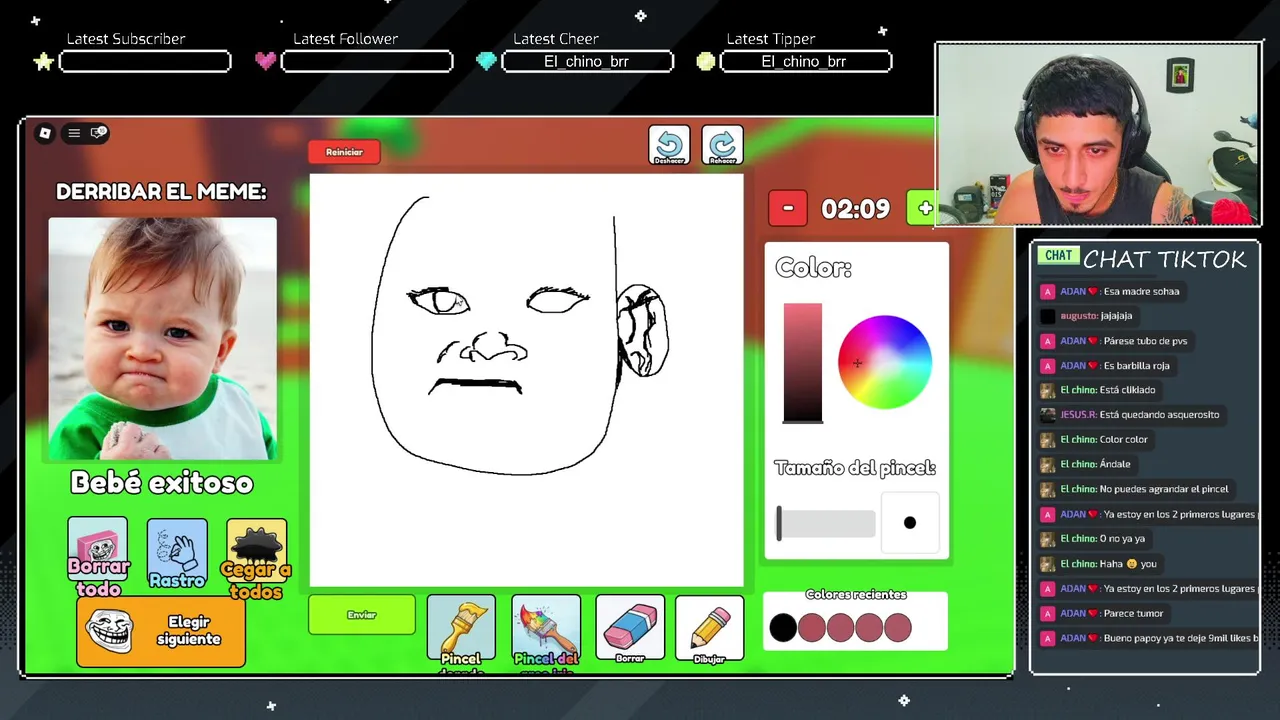The image size is (1280, 720).
Task: Click the green CHAT badge
Action: pyautogui.click(x=1058, y=256)
